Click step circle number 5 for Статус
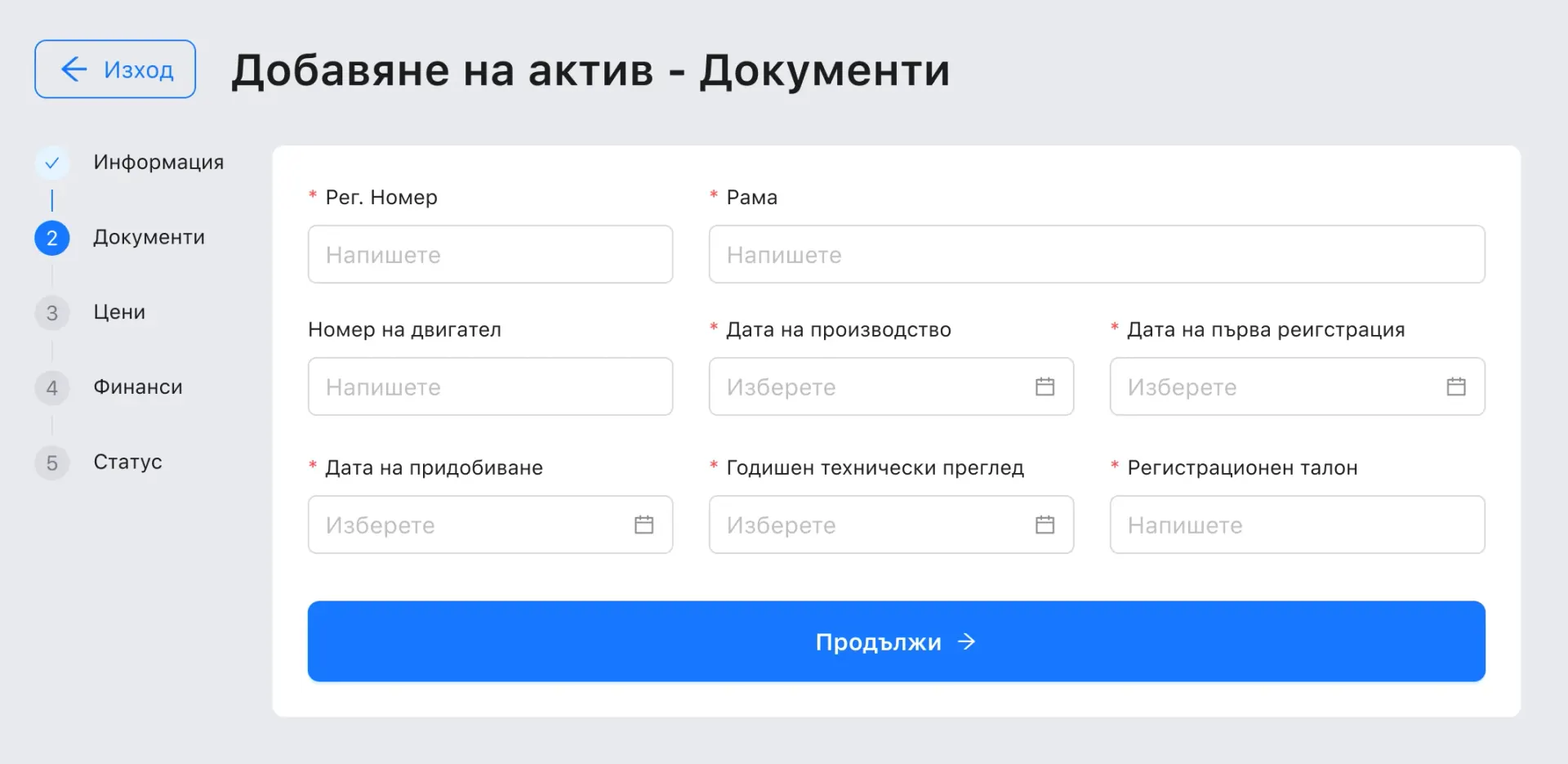This screenshot has height=764, width=1568. point(51,462)
